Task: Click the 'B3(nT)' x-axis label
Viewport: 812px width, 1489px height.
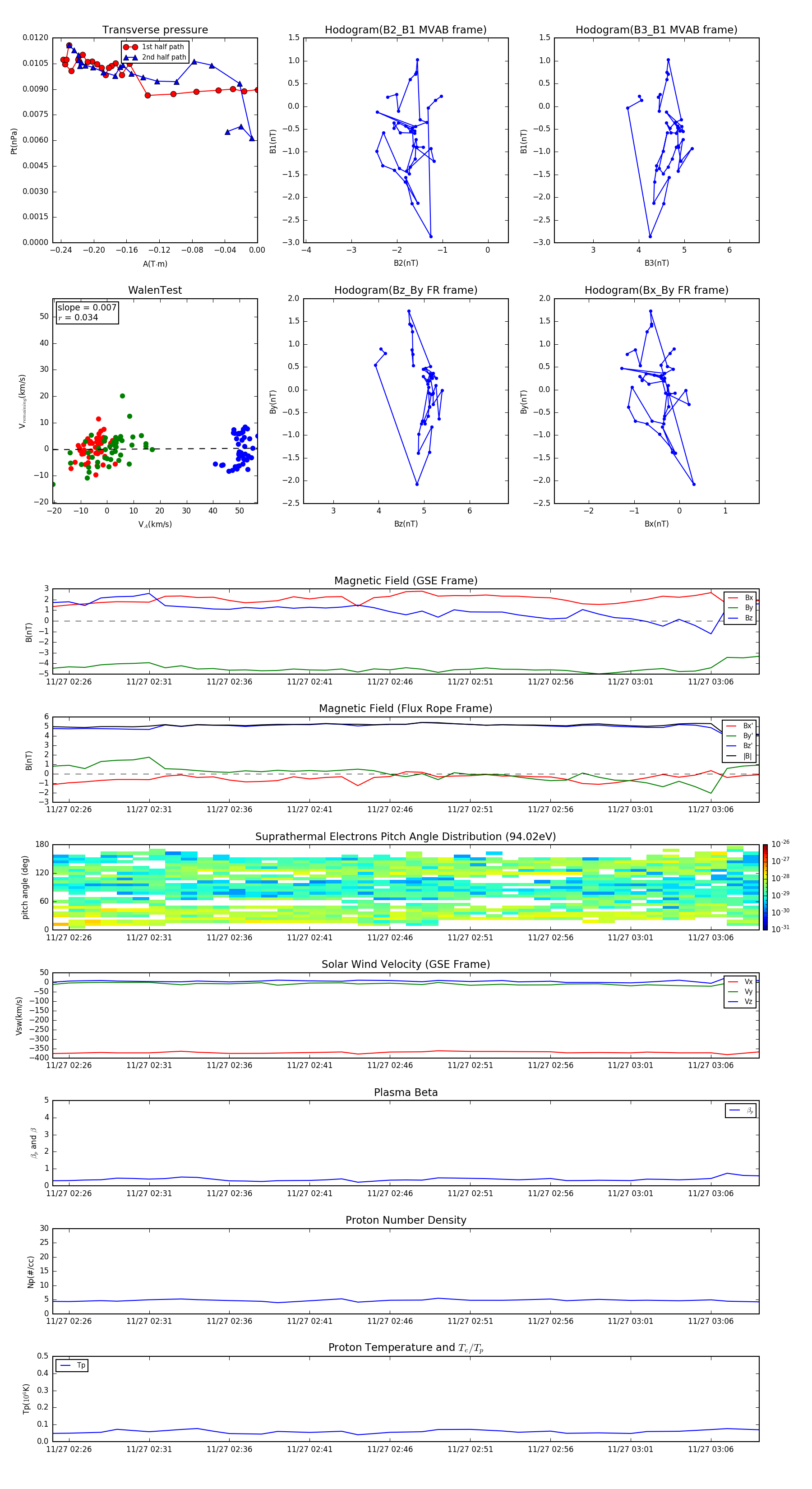Action: [x=656, y=263]
